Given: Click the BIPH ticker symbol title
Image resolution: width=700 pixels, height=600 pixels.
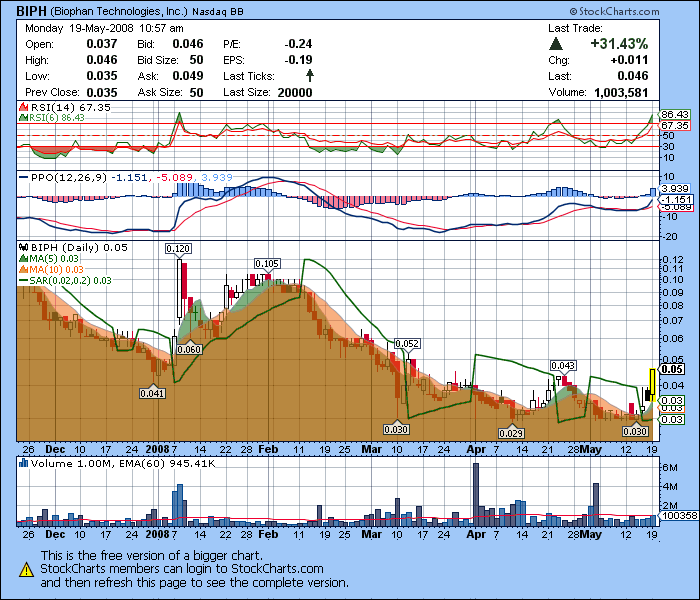Looking at the screenshot, I should pos(30,11).
